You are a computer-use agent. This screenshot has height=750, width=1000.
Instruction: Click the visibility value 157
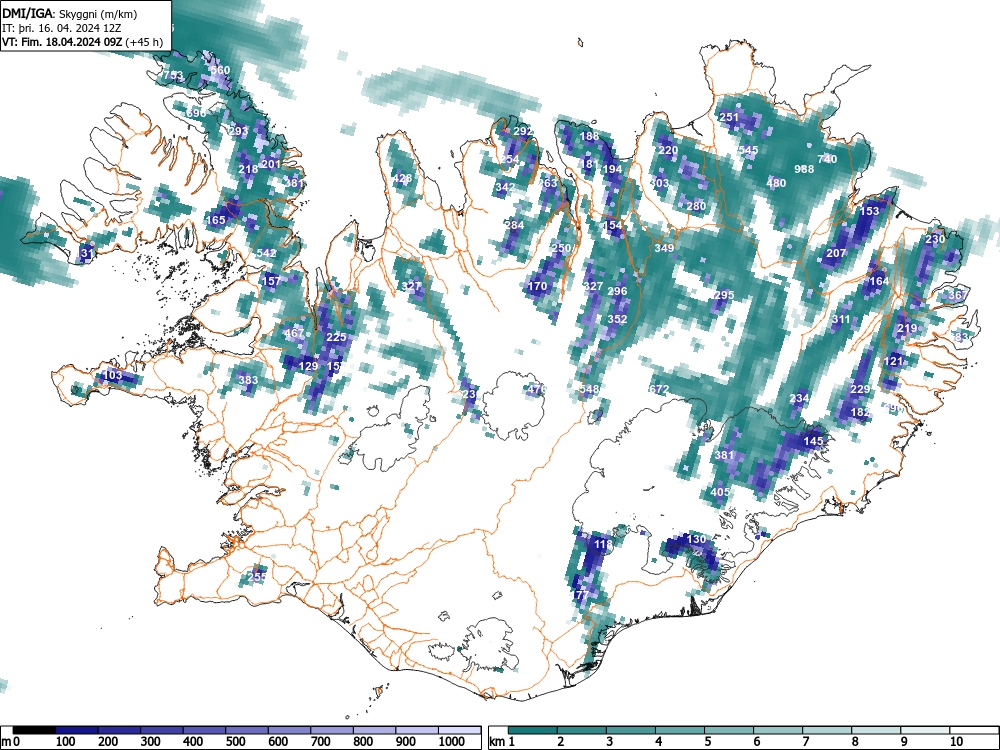271,281
